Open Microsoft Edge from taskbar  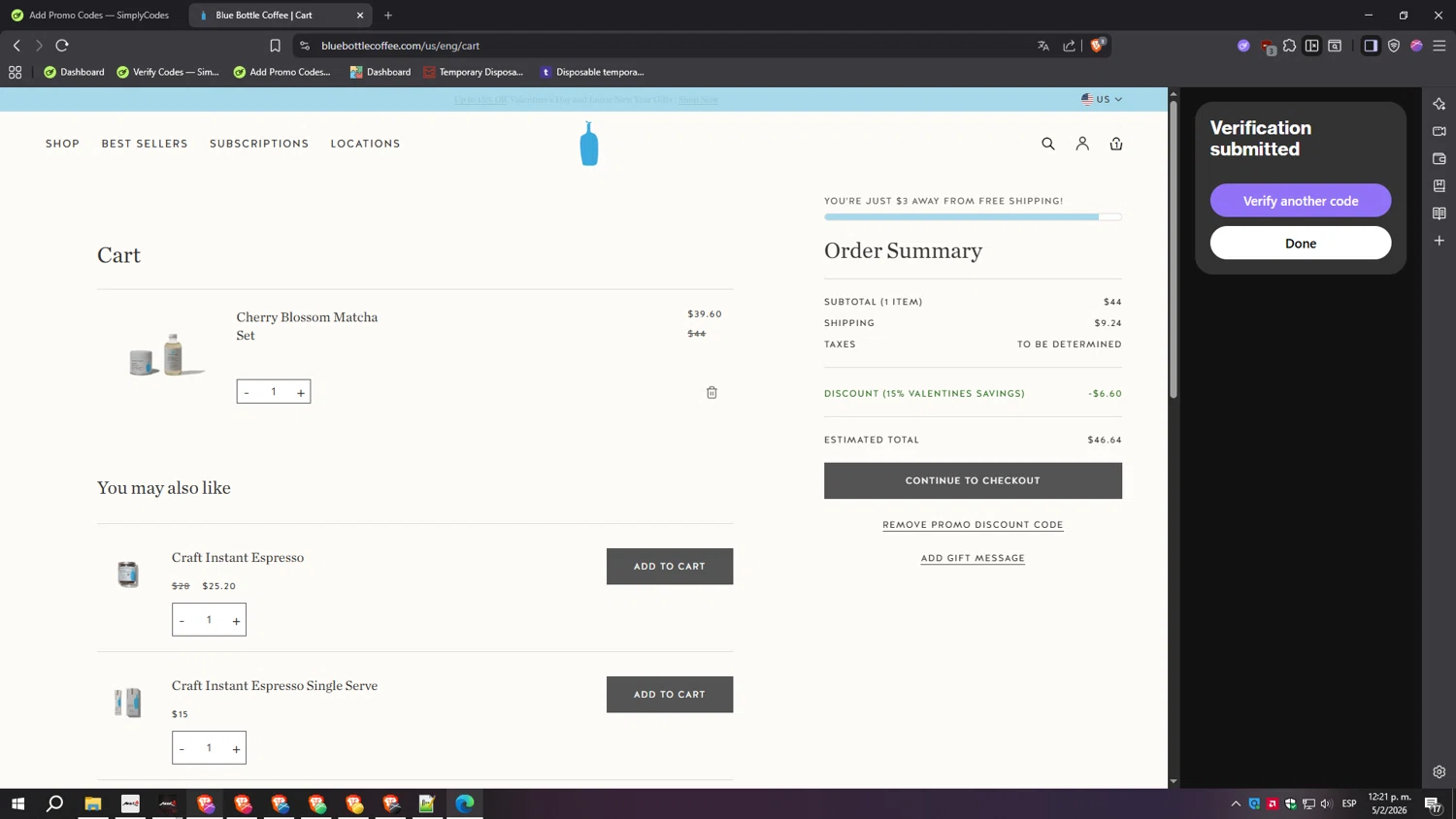click(x=465, y=803)
